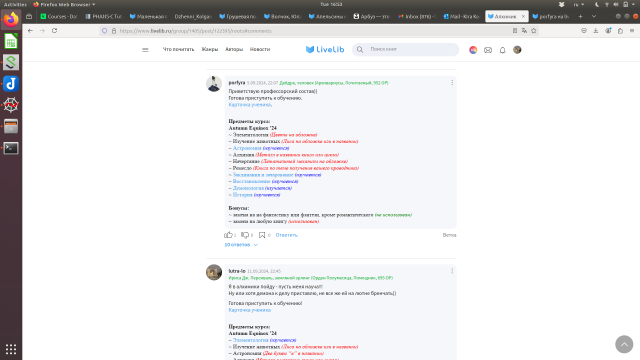Open 'Авторы' menu item
Viewport: 640px width, 360px height.
point(234,49)
